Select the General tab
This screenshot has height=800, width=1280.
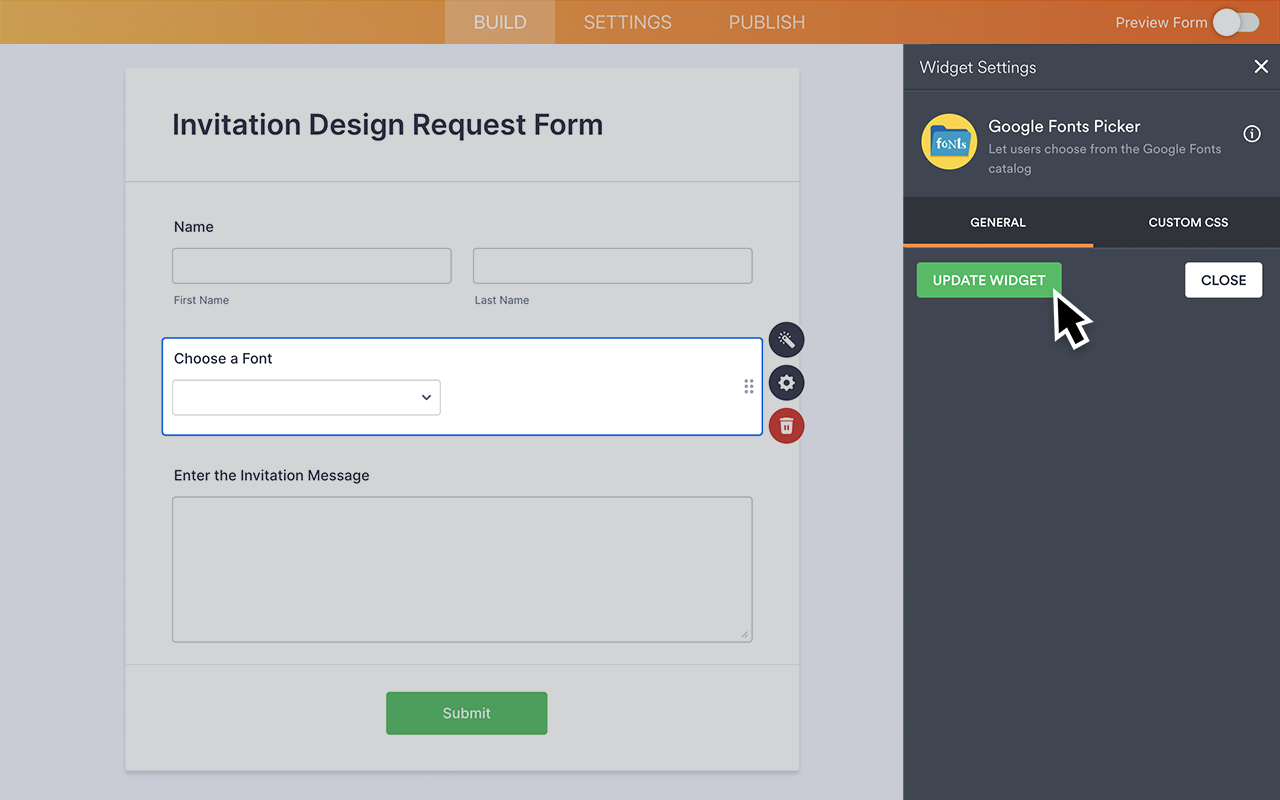pyautogui.click(x=997, y=222)
